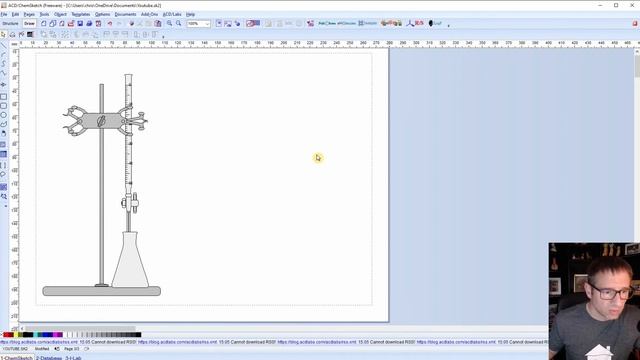Switch to the 1-ChemSketch tab
This screenshot has width=640, height=360.
(16, 358)
